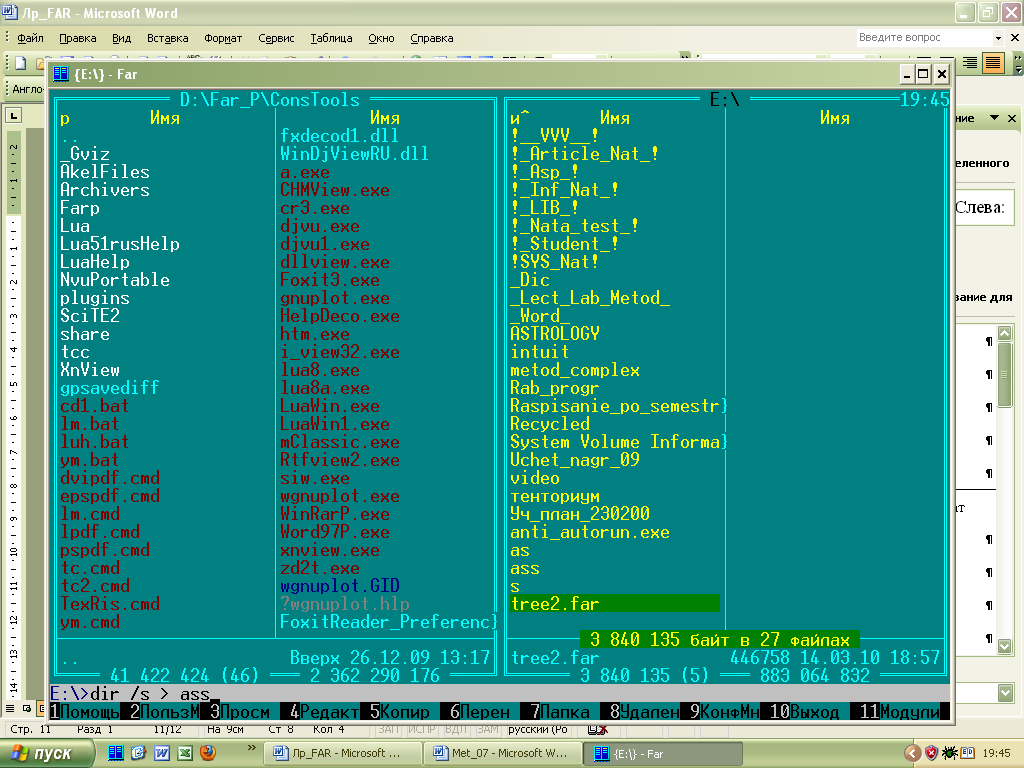Launch Firefox from Quick Launch
The width and height of the screenshot is (1024, 768).
(x=208, y=753)
